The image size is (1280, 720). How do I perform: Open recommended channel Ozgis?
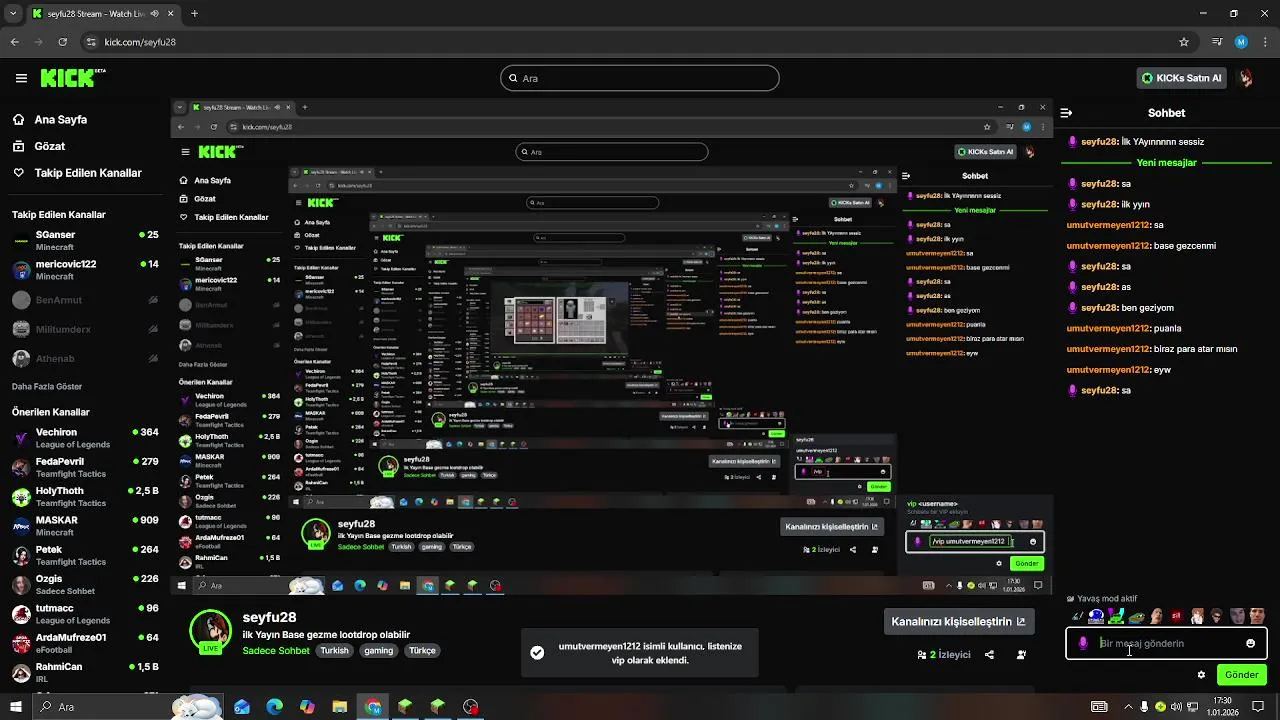coord(85,585)
